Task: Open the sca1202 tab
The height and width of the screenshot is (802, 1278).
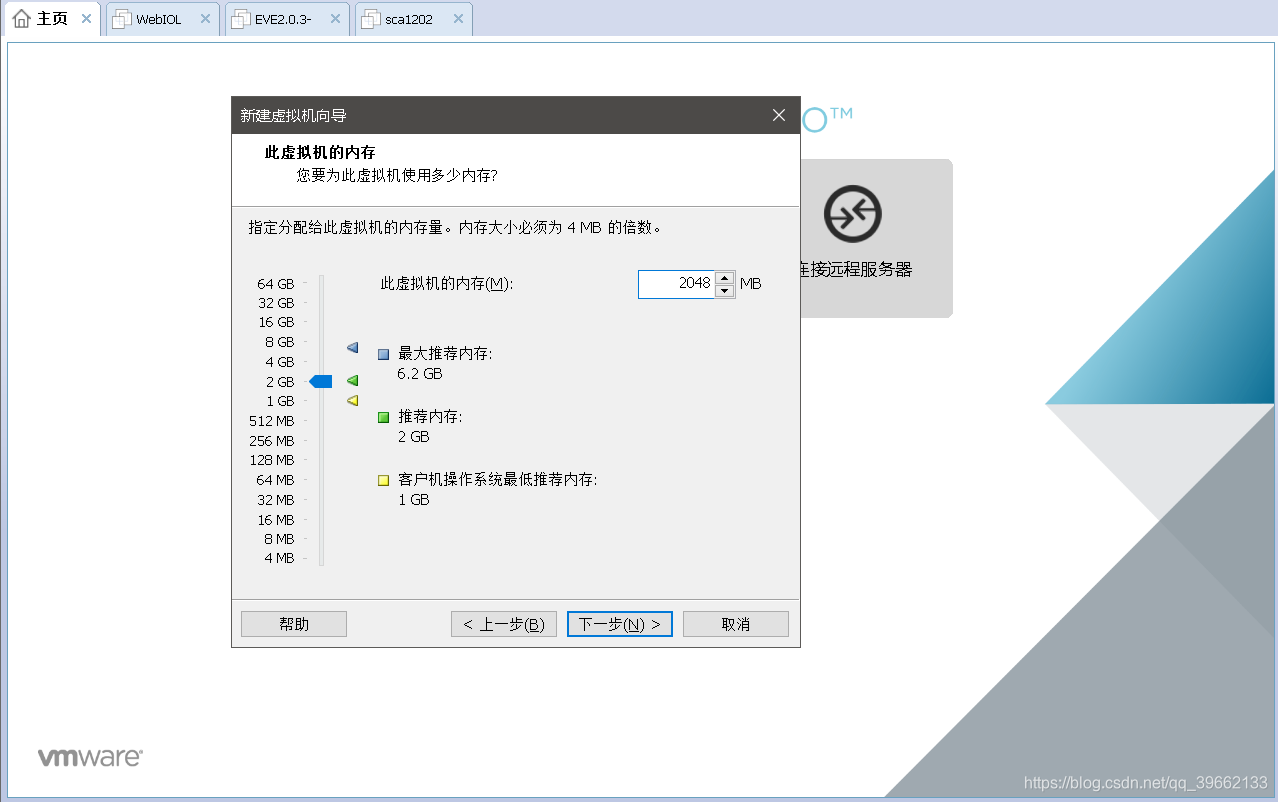Action: point(412,19)
